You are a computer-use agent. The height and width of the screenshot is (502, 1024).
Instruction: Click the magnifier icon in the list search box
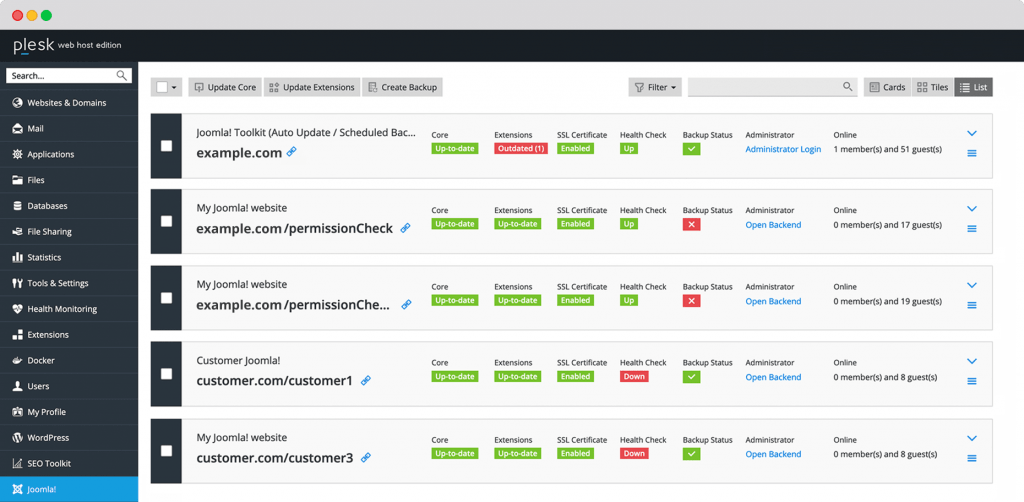848,87
